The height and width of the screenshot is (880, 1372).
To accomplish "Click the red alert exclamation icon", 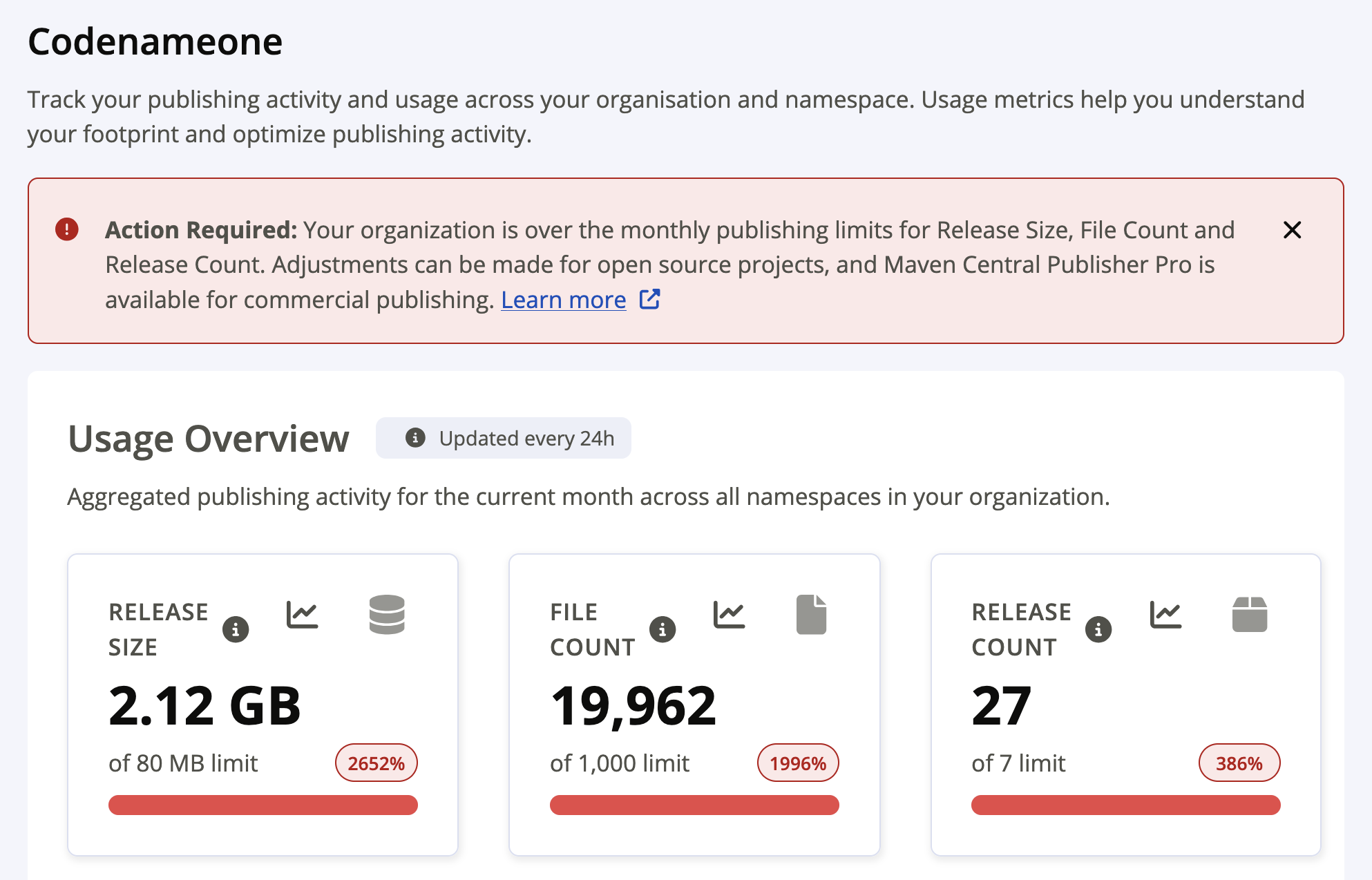I will coord(67,229).
